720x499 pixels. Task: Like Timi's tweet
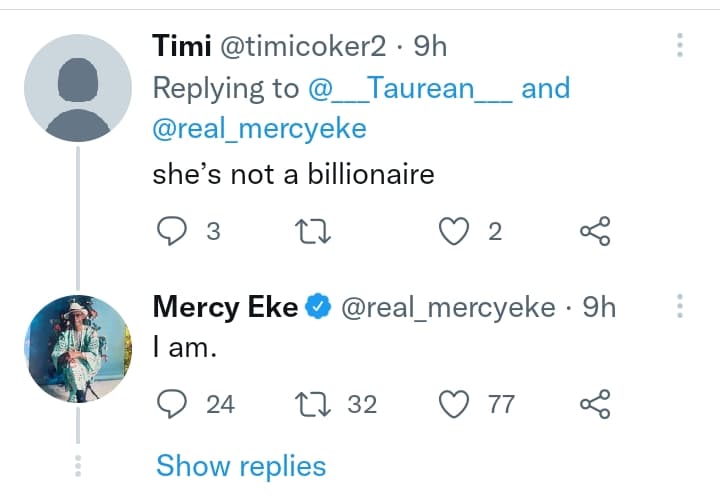click(456, 233)
